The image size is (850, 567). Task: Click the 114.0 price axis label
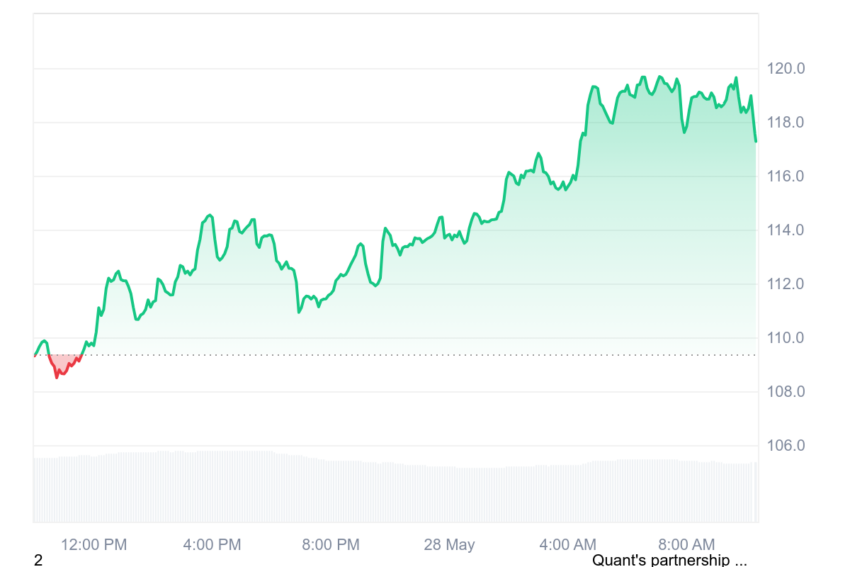(785, 230)
